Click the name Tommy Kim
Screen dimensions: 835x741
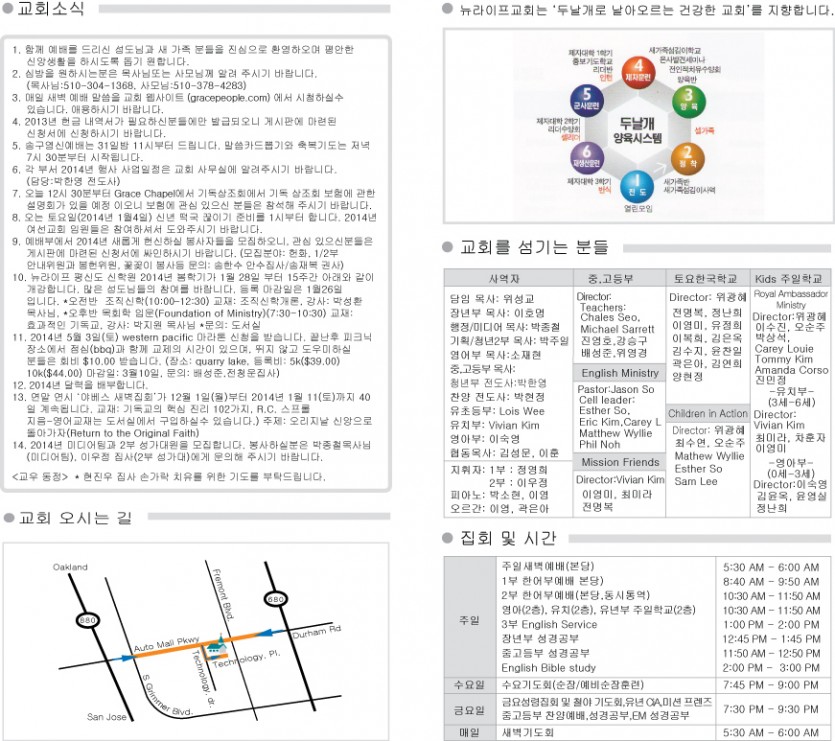click(x=783, y=359)
